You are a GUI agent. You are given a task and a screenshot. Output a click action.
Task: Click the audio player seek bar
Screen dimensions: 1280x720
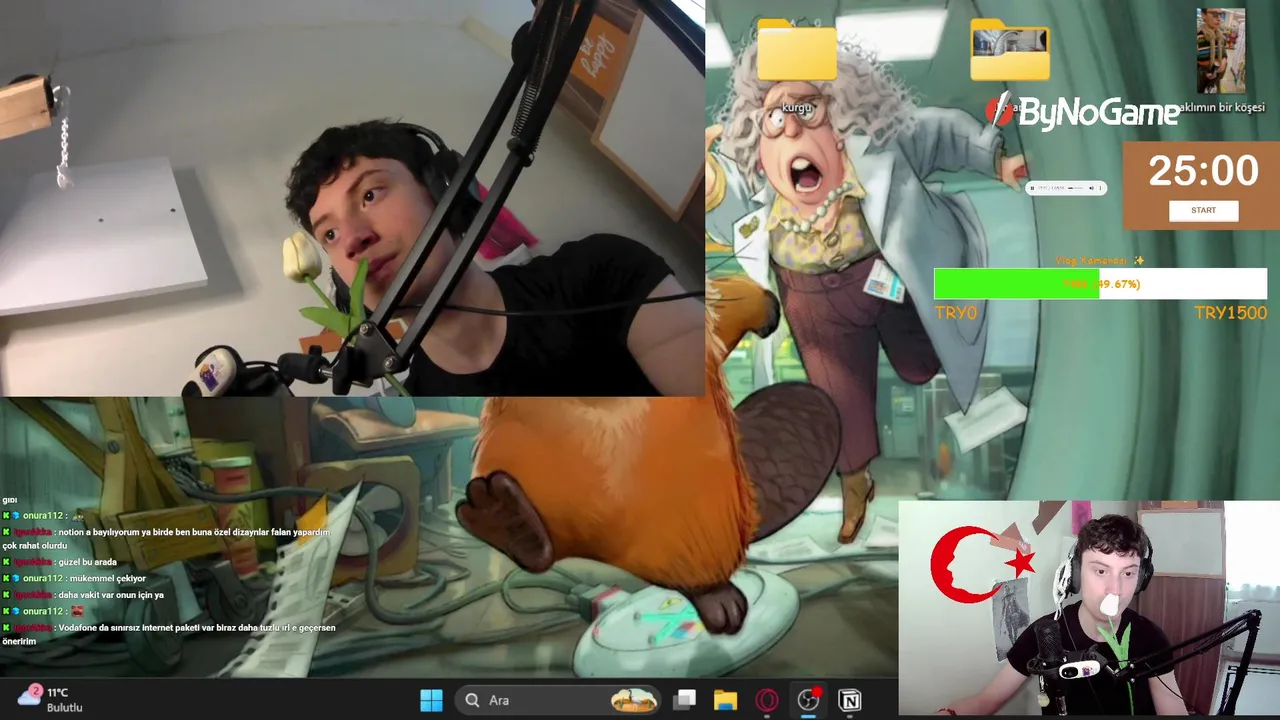click(1075, 188)
